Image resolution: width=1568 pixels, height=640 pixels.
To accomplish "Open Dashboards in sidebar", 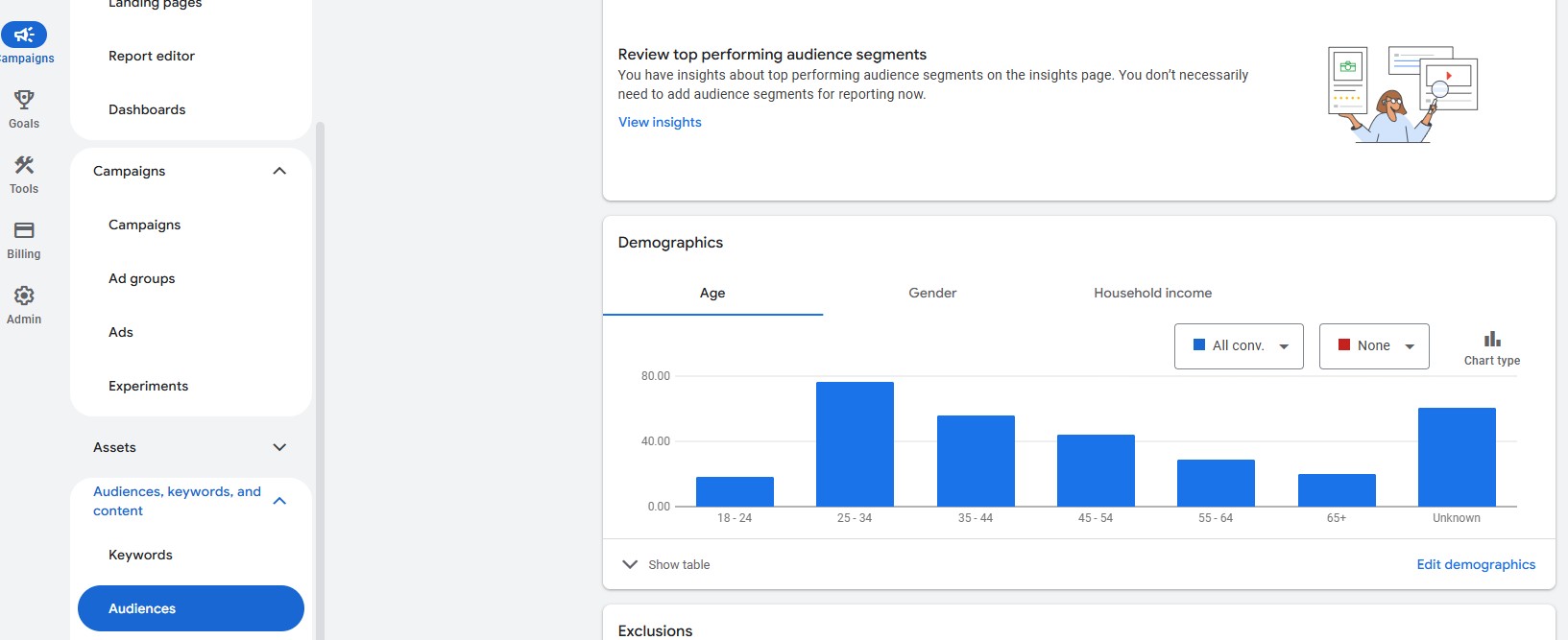I will pos(147,109).
